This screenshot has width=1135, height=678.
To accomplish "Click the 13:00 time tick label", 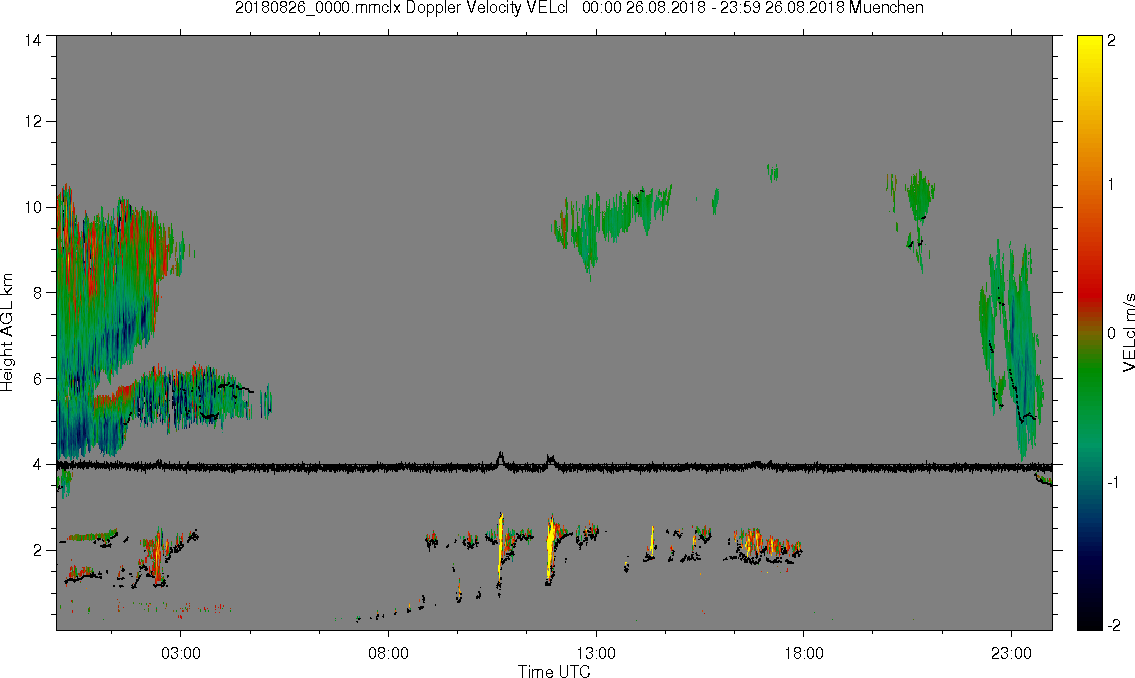I will pyautogui.click(x=596, y=653).
